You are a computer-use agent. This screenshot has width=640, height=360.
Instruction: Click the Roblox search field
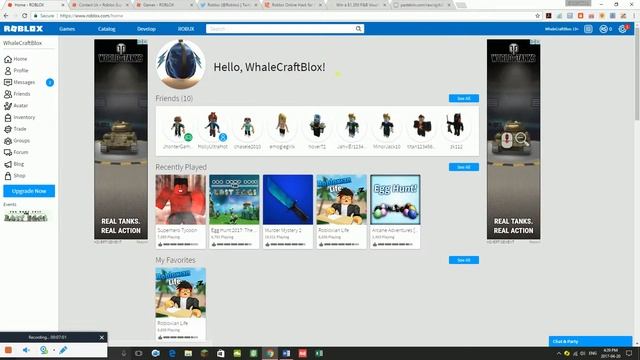(280, 29)
